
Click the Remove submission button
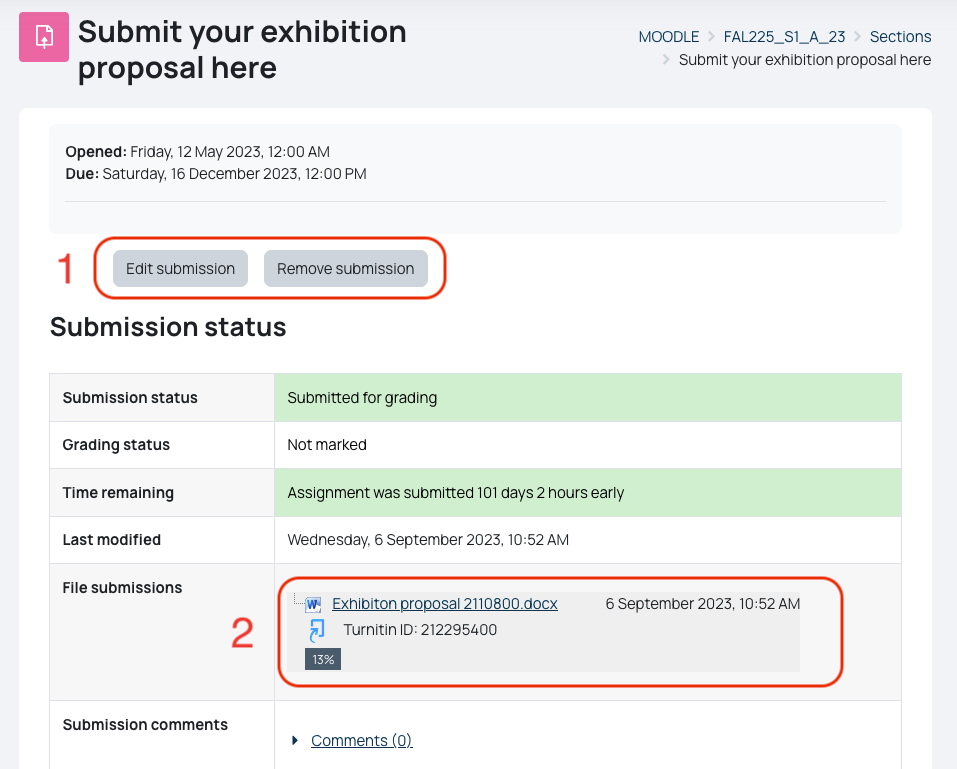(x=344, y=268)
